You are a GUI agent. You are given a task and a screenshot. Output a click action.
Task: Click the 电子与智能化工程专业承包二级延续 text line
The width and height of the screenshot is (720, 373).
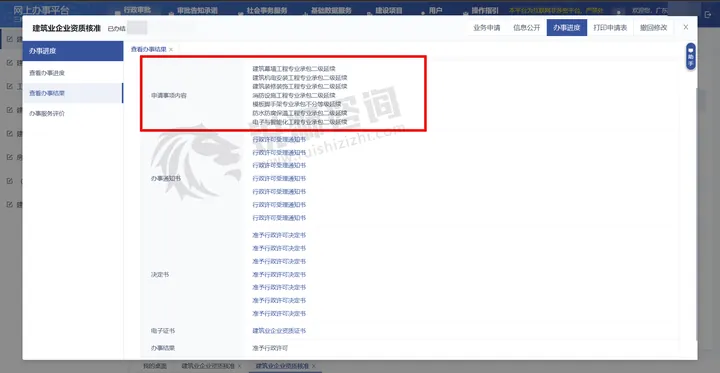[x=300, y=122]
